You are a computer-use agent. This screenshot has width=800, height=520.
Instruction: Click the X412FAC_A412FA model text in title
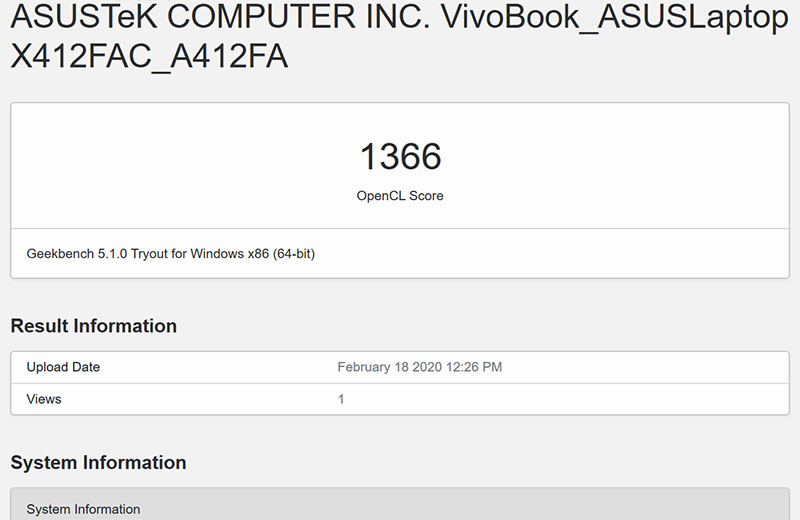pos(149,57)
